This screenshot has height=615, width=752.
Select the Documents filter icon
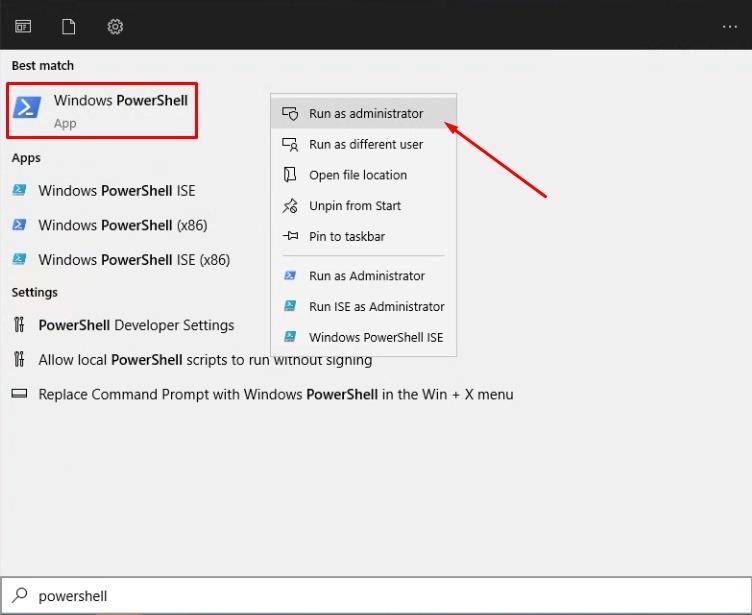[69, 26]
